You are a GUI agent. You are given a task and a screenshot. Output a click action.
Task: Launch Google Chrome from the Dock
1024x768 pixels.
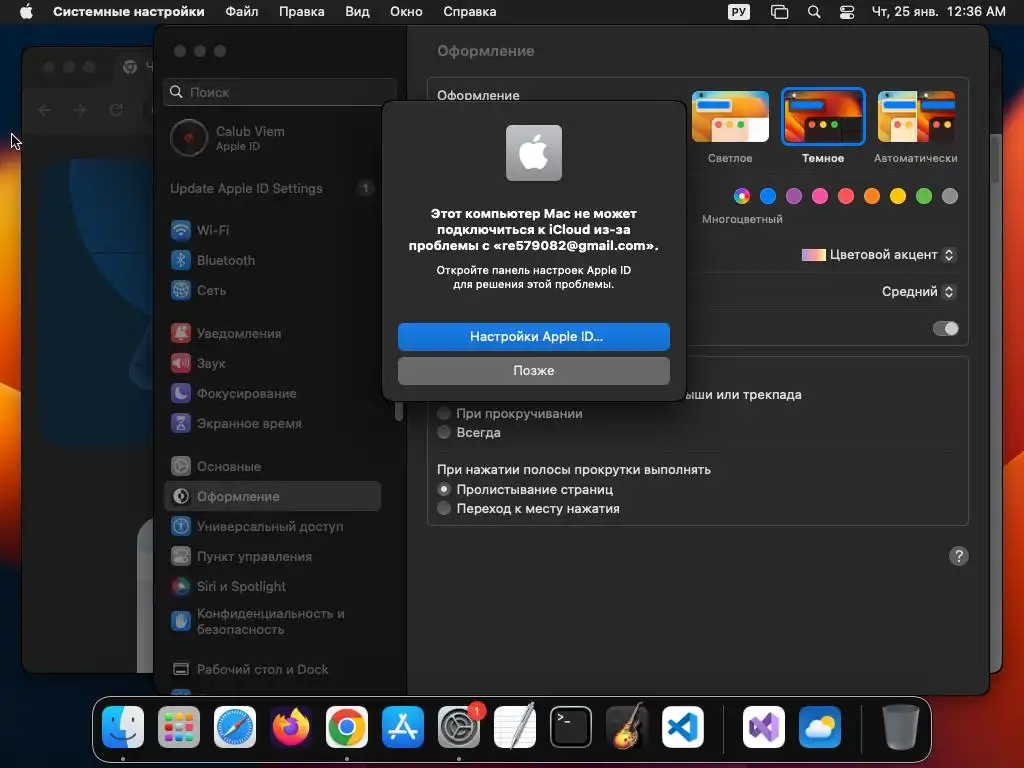tap(347, 727)
